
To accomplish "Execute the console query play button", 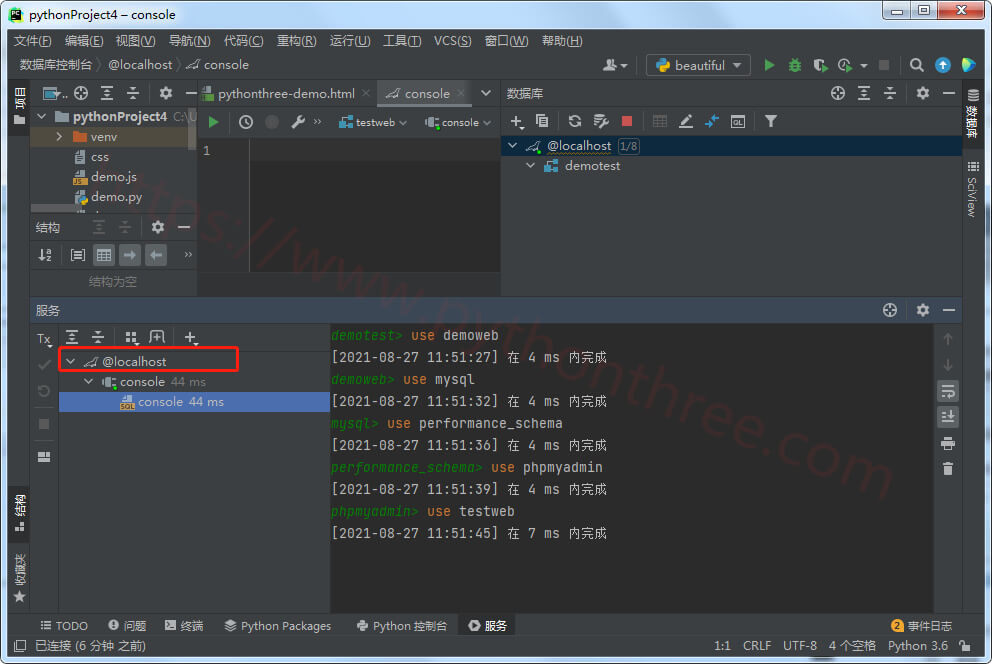I will tap(213, 122).
